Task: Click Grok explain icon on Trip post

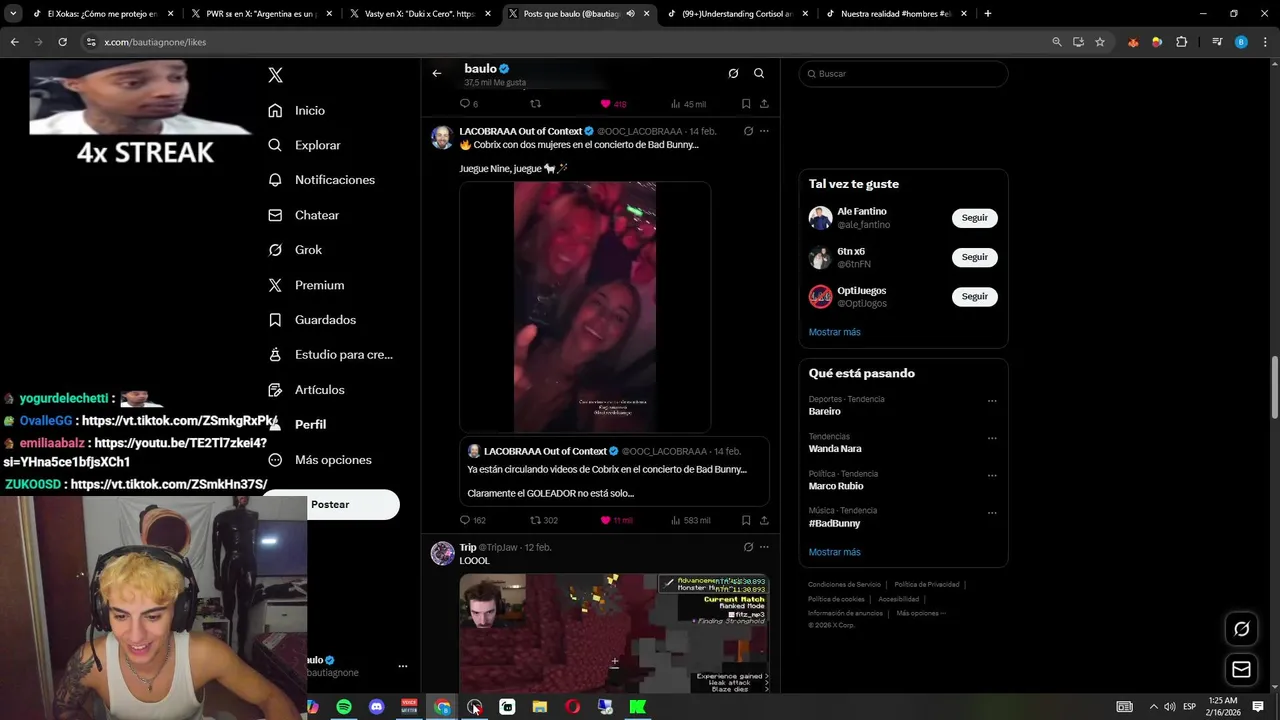Action: tap(748, 547)
